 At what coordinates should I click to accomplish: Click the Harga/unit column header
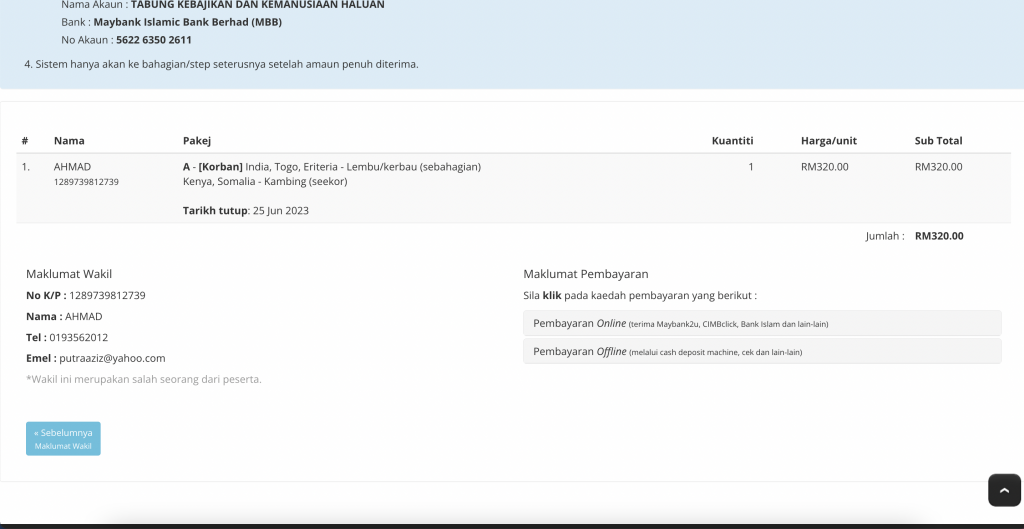pyautogui.click(x=829, y=140)
